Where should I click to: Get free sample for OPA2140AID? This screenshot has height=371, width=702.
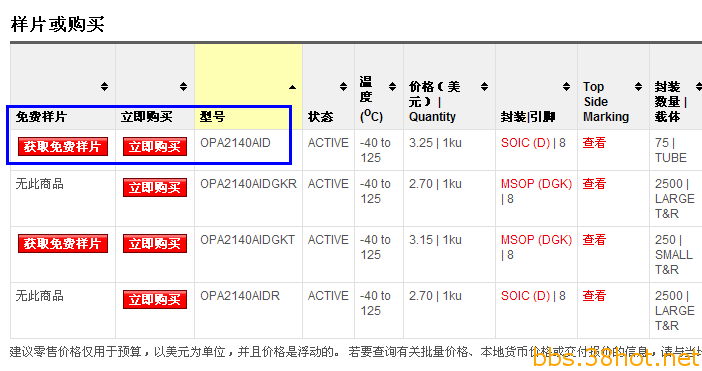click(63, 147)
